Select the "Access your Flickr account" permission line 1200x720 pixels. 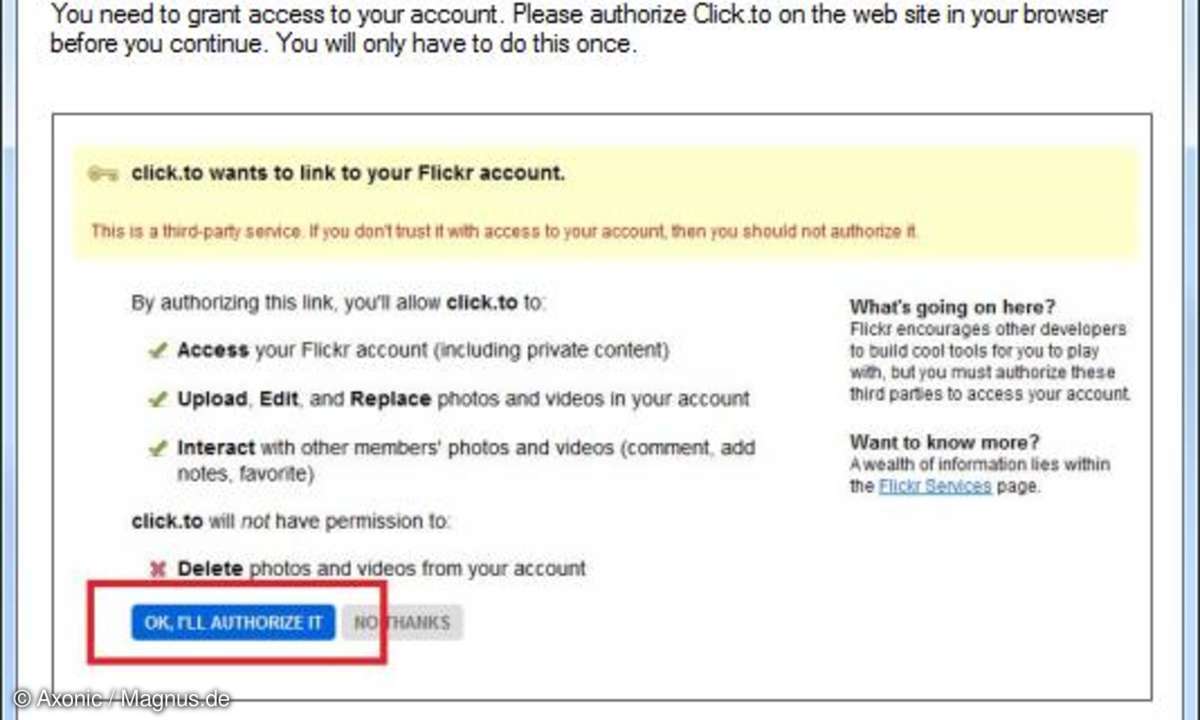(x=423, y=351)
